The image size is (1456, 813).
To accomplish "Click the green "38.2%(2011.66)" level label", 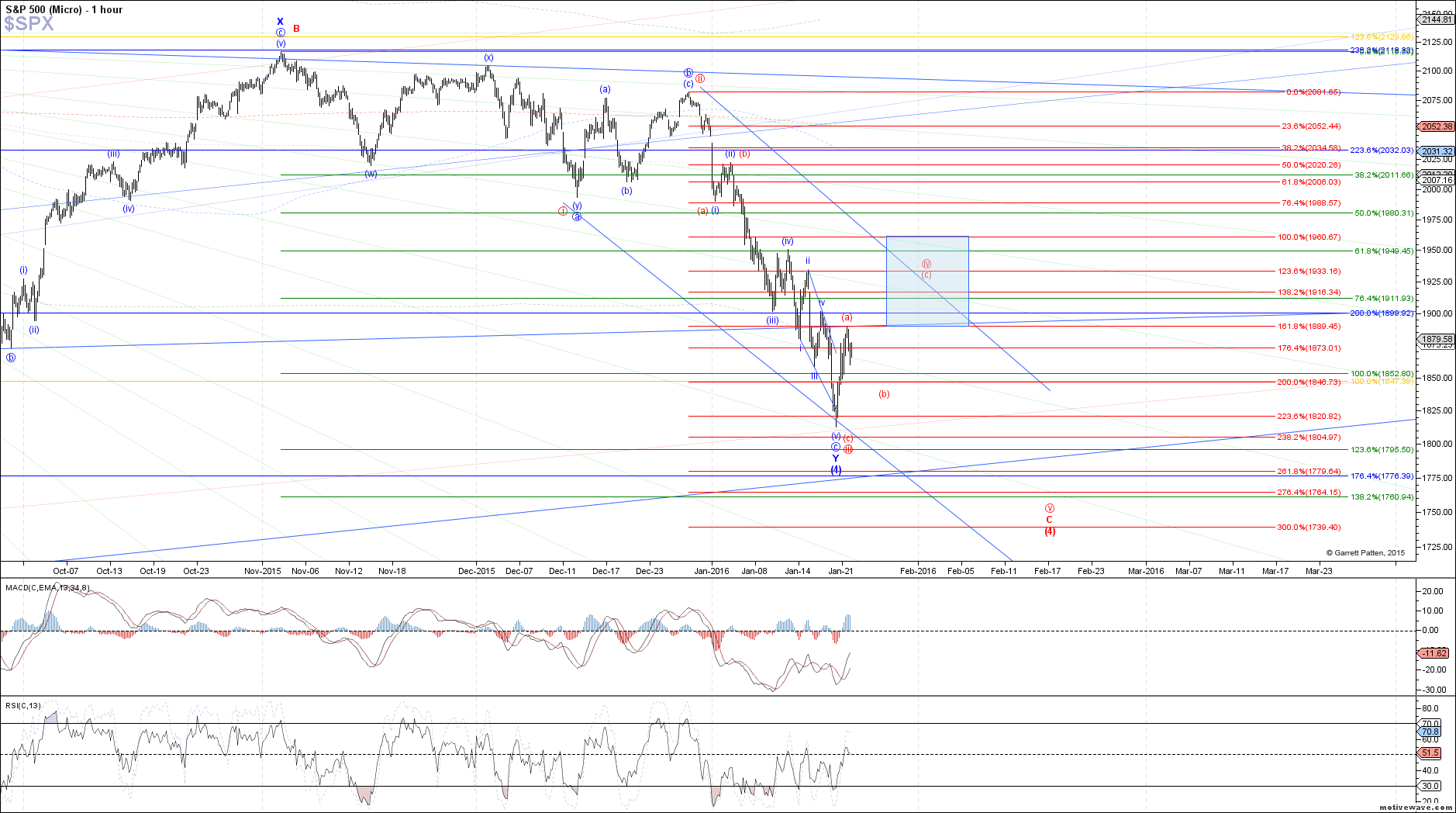I will pyautogui.click(x=1384, y=175).
